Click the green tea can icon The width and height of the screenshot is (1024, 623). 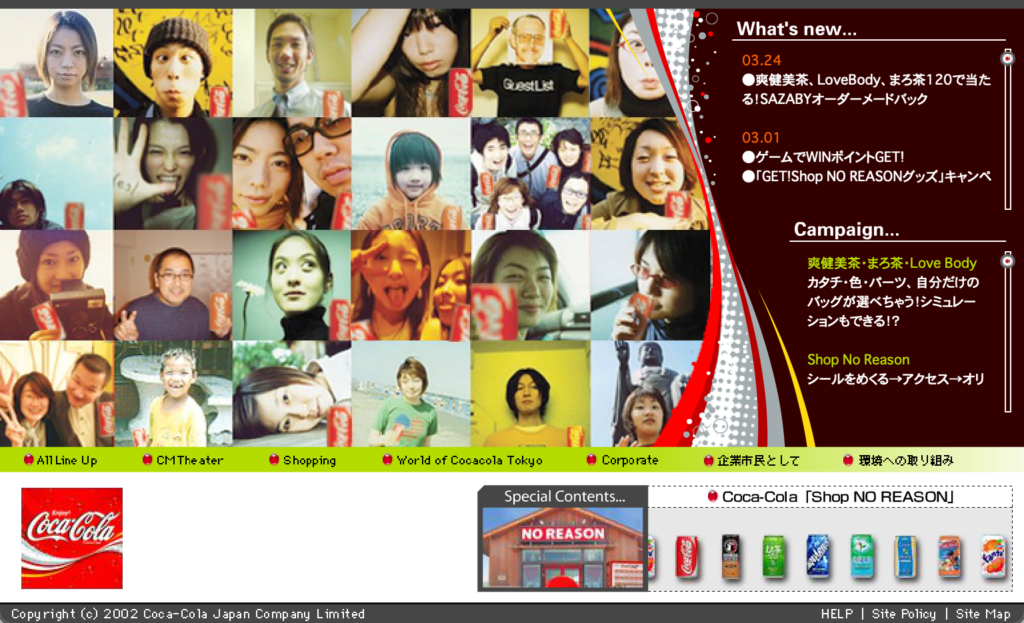[774, 556]
